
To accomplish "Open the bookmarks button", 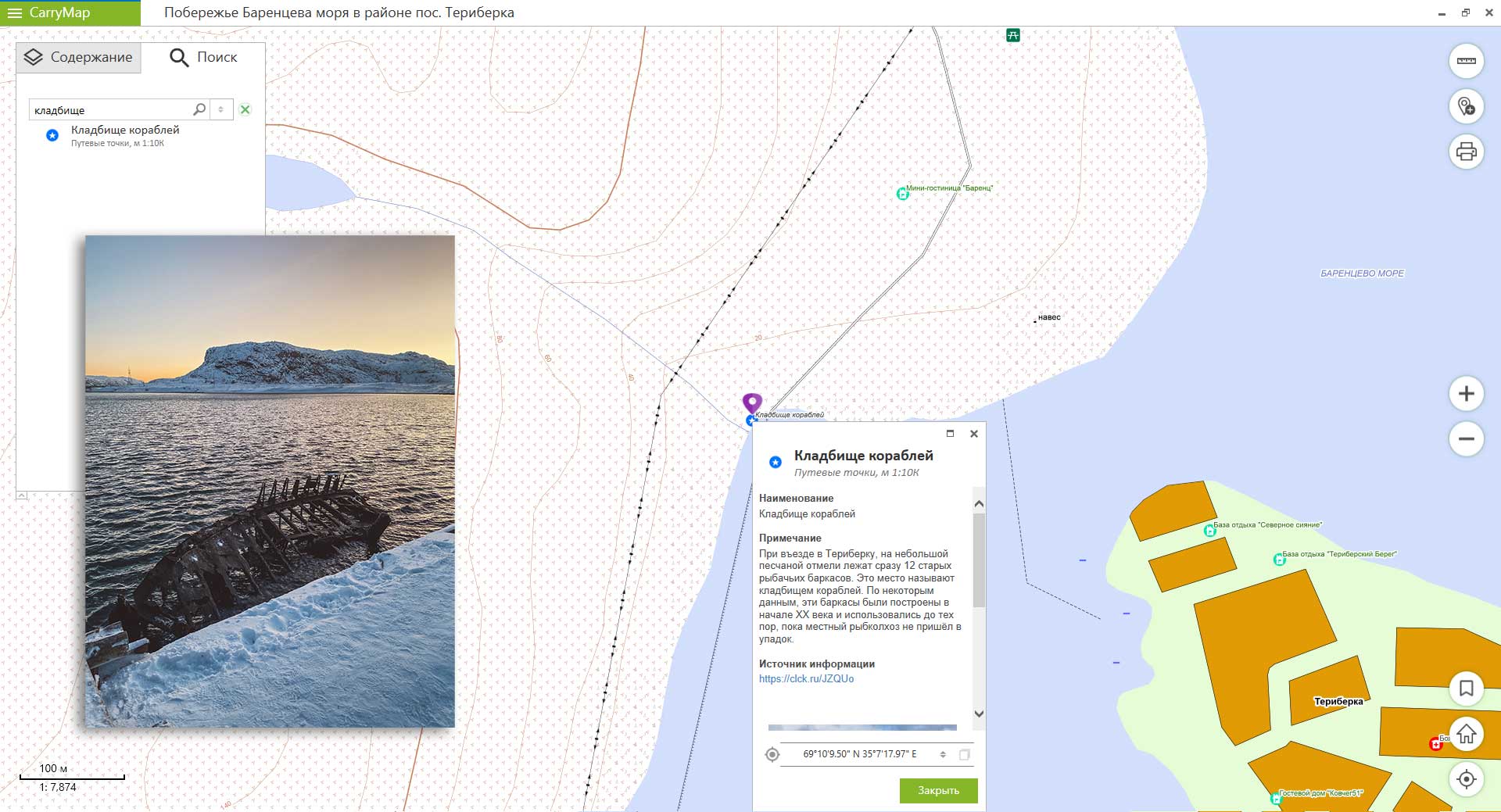I will [x=1466, y=689].
